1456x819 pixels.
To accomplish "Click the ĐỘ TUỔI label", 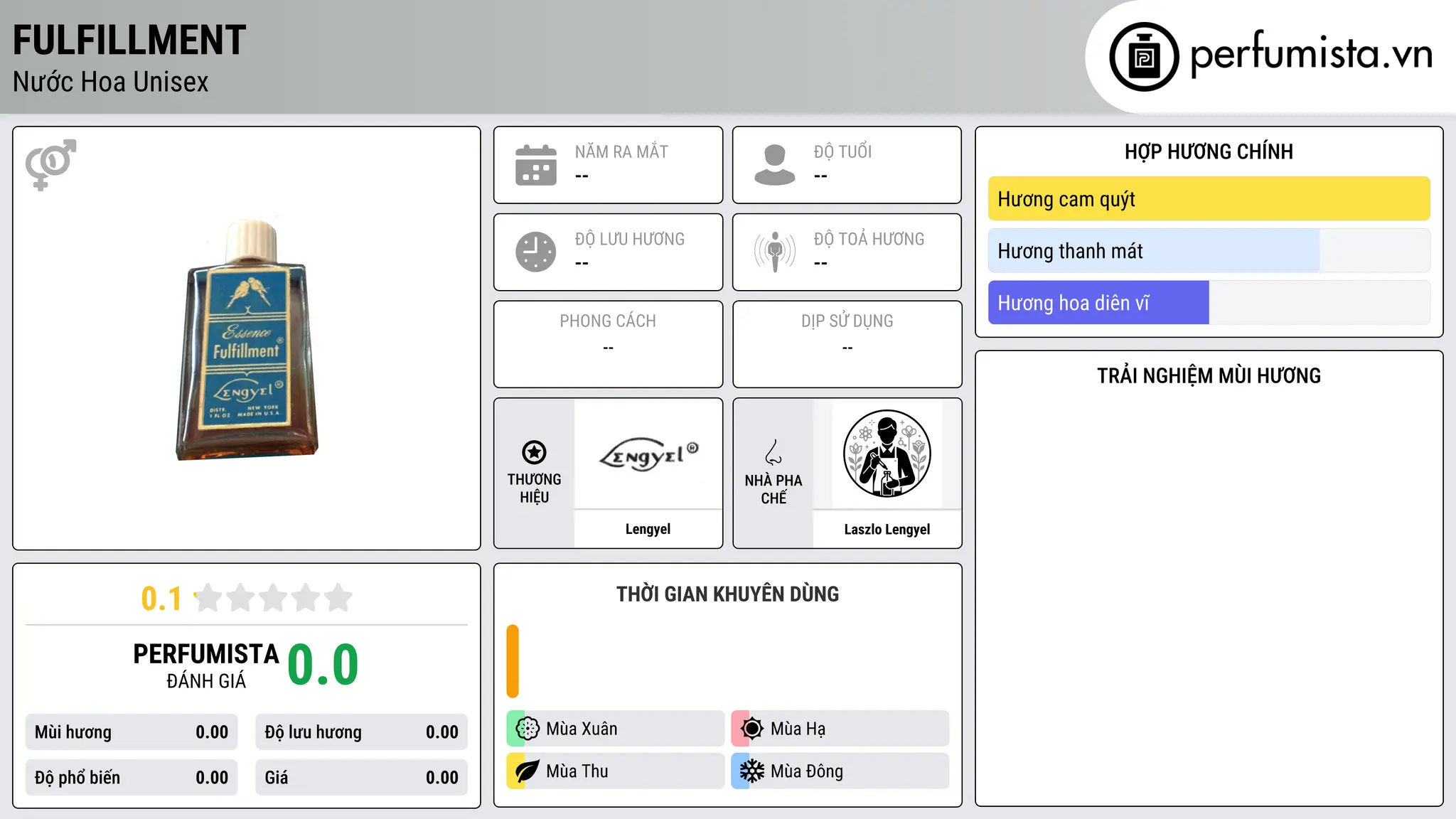I will (842, 151).
